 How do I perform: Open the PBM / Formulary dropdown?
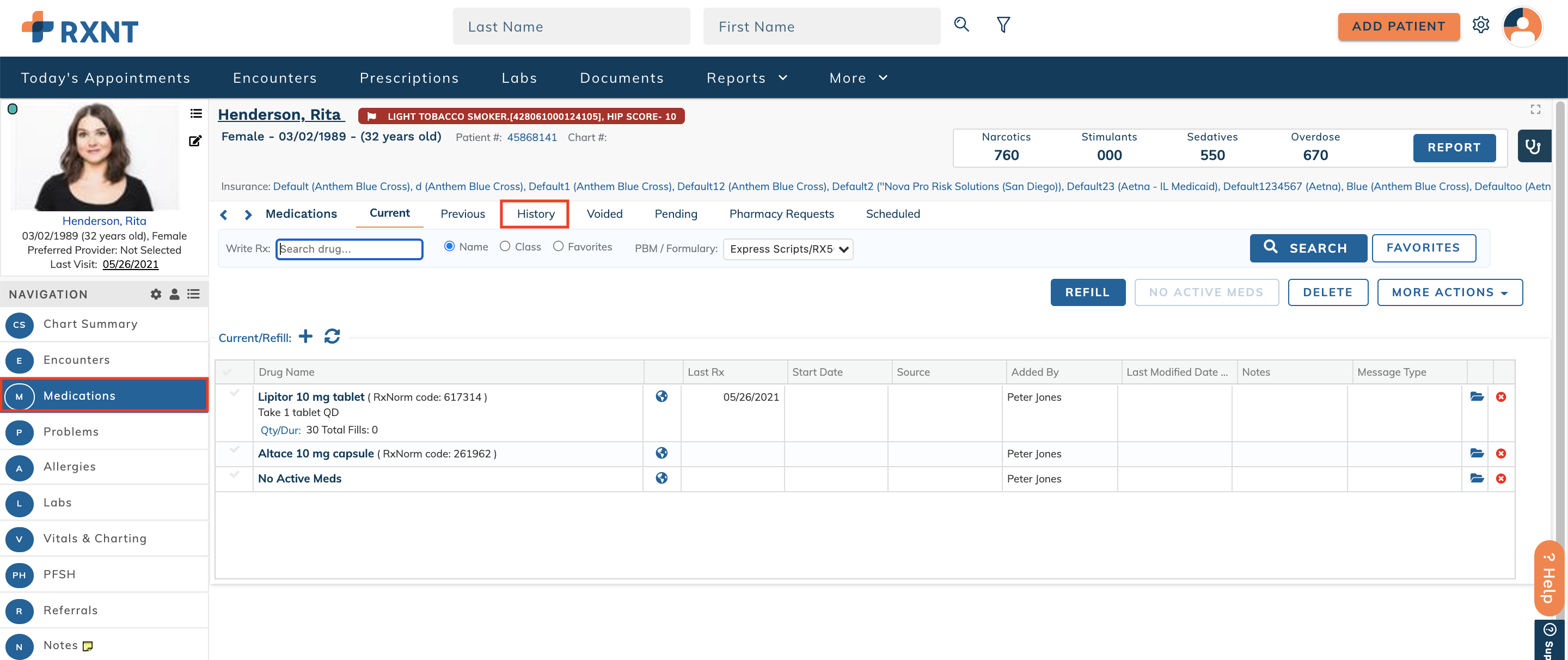pyautogui.click(x=788, y=249)
